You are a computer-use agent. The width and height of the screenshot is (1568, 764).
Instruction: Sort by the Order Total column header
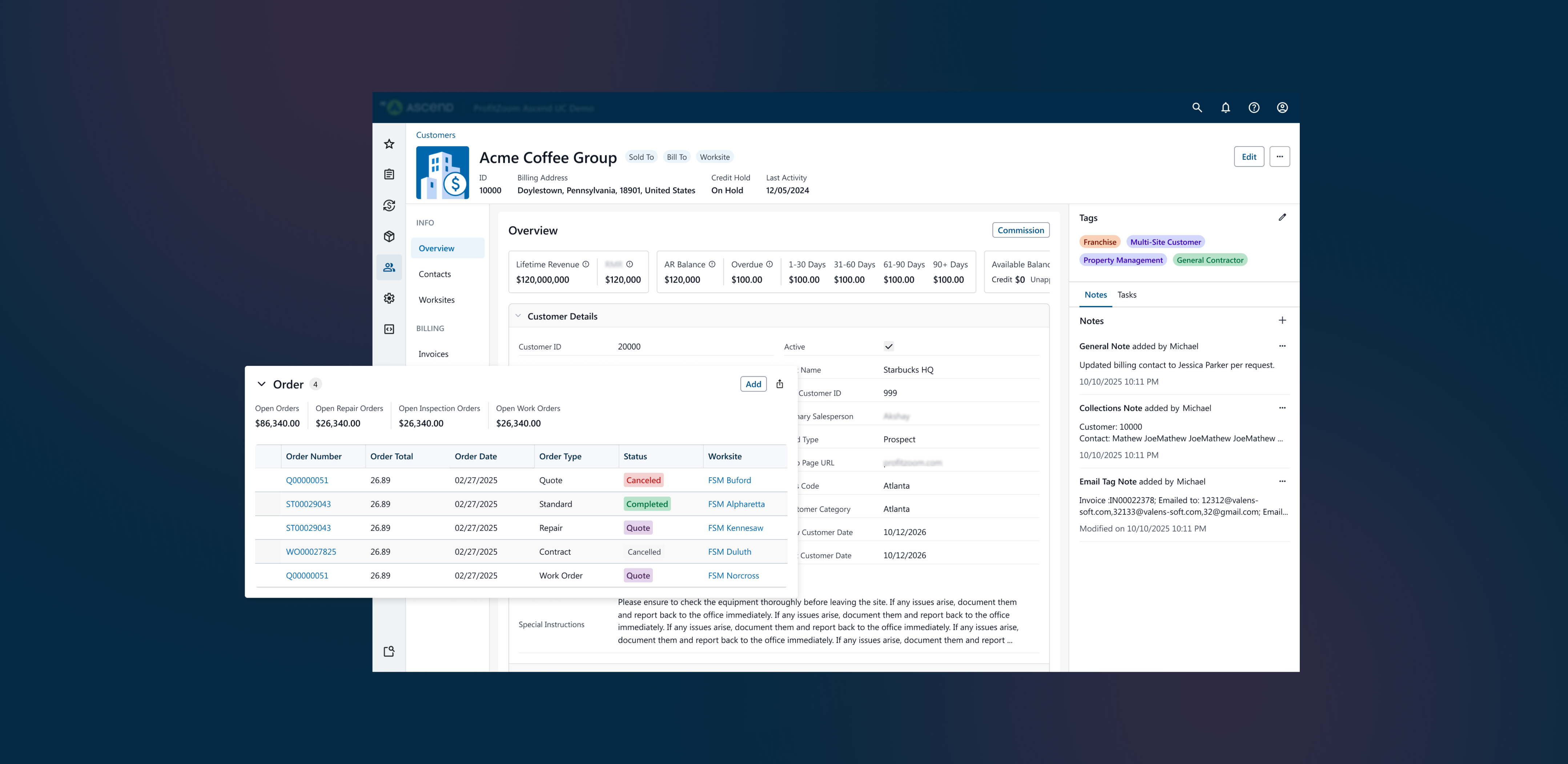[x=407, y=456]
